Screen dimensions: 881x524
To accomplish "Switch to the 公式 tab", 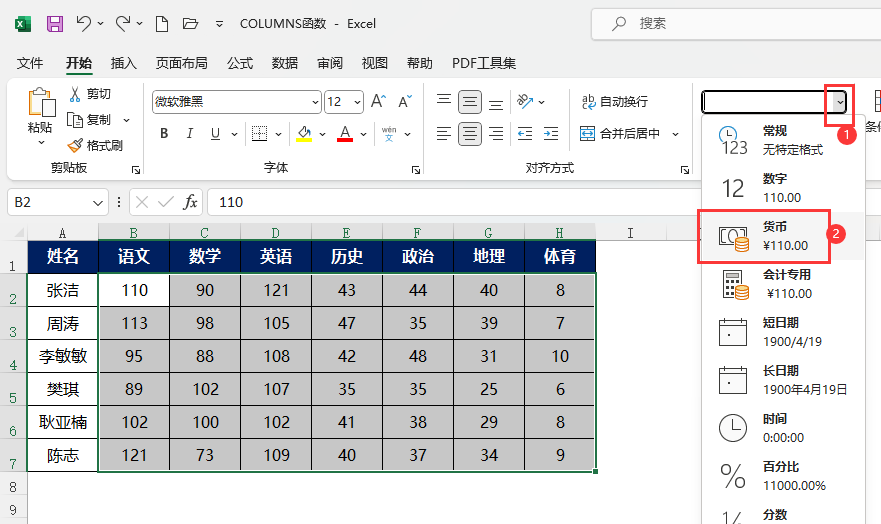I will tap(240, 63).
